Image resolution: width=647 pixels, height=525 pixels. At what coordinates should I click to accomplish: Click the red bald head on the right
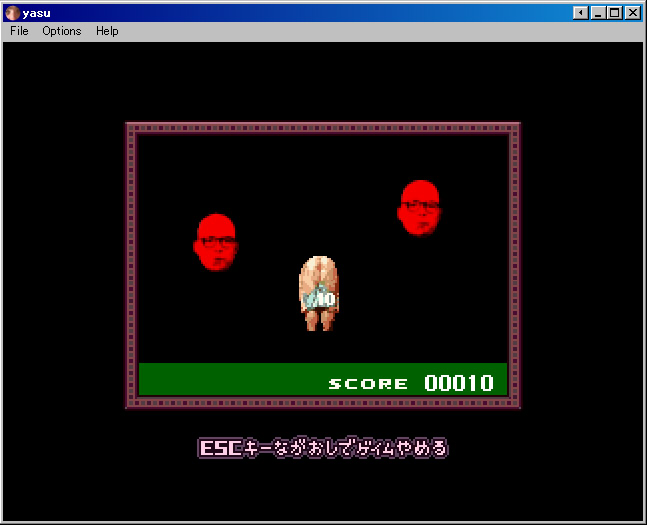(x=419, y=208)
